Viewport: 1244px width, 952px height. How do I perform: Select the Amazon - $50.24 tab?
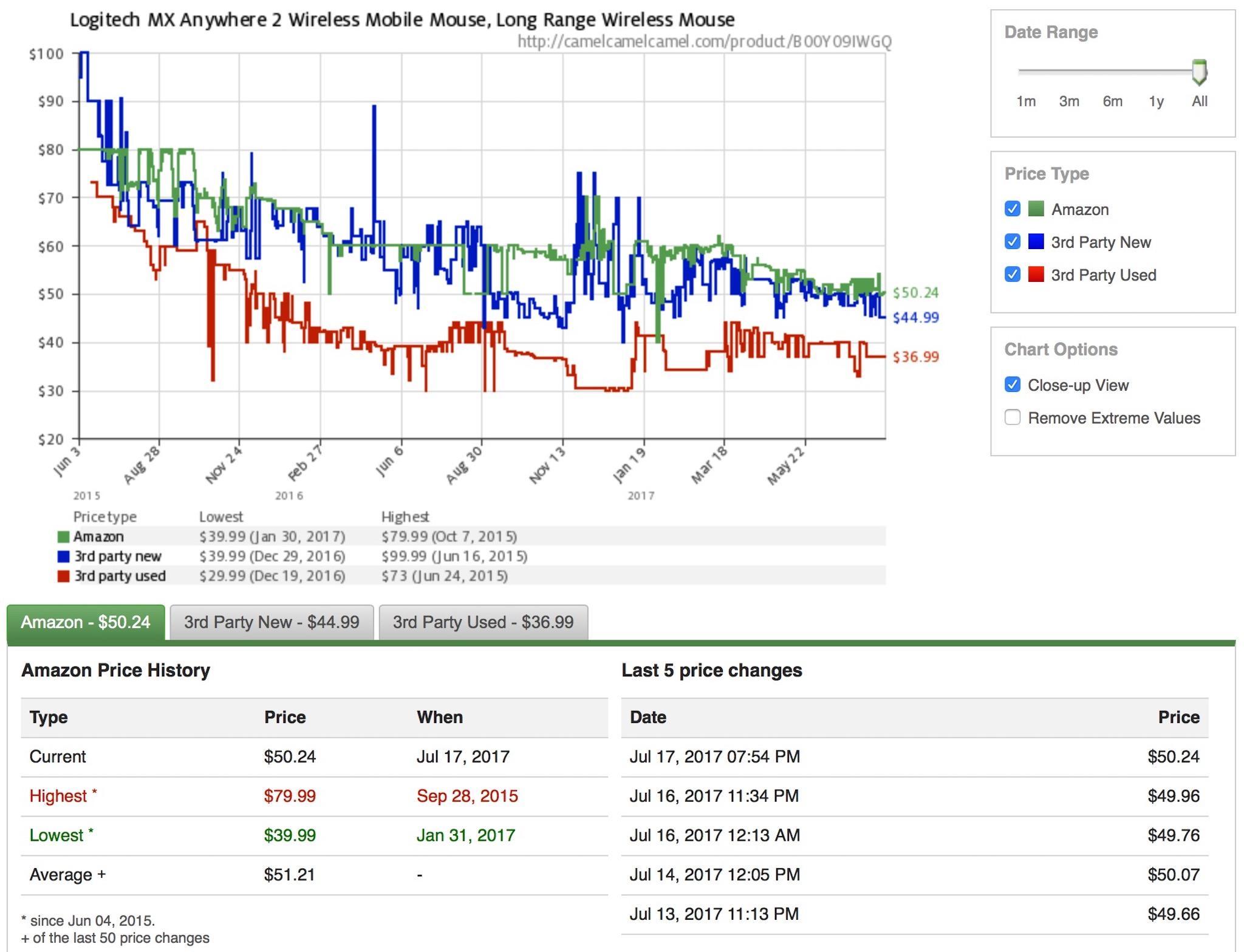(86, 622)
